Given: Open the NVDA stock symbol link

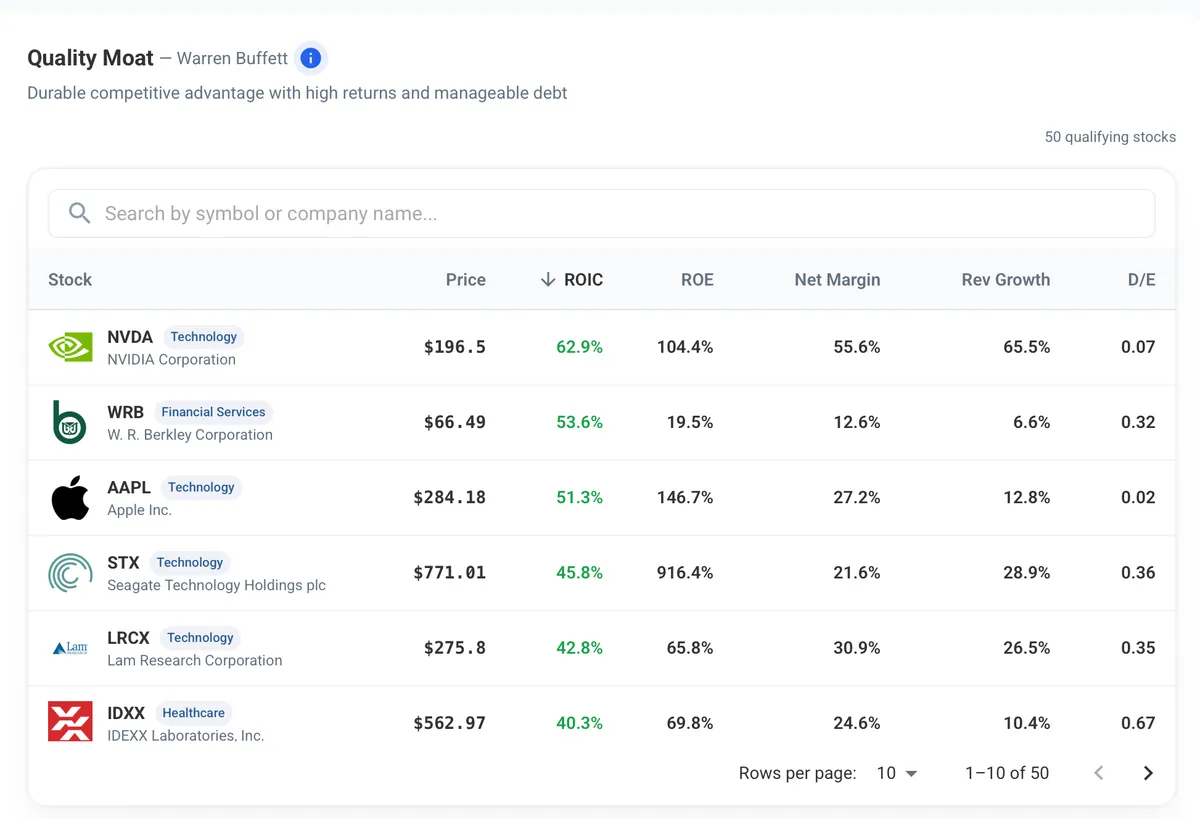Looking at the screenshot, I should pyautogui.click(x=130, y=337).
